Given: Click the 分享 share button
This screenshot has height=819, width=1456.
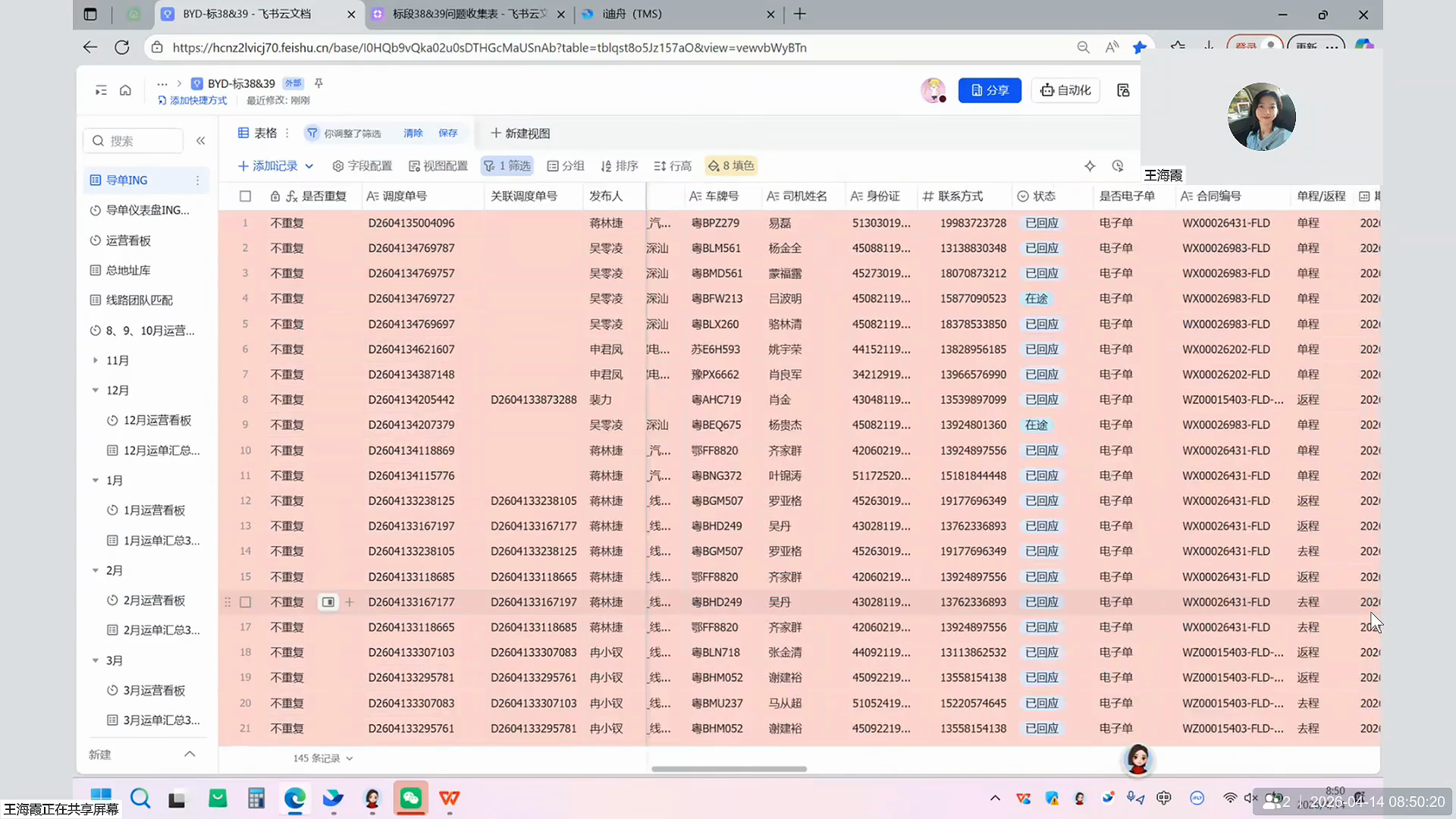Looking at the screenshot, I should click(x=990, y=90).
